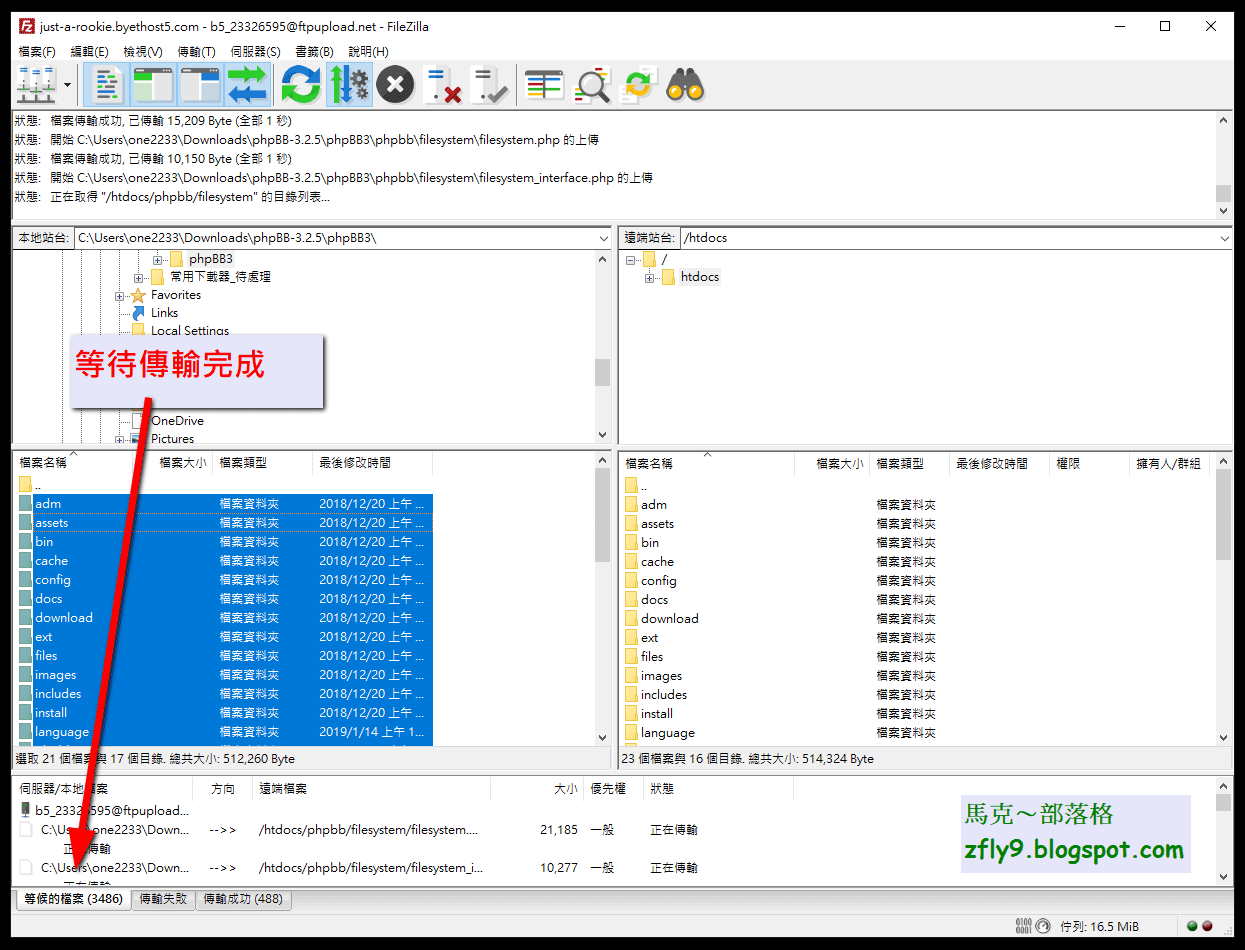Open file search with the binoculars icon
1245x950 pixels.
click(683, 84)
